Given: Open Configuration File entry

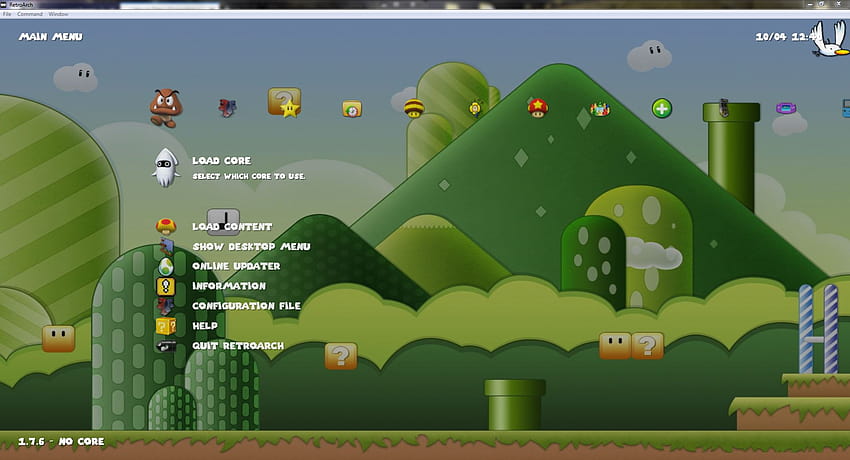Looking at the screenshot, I should [247, 306].
